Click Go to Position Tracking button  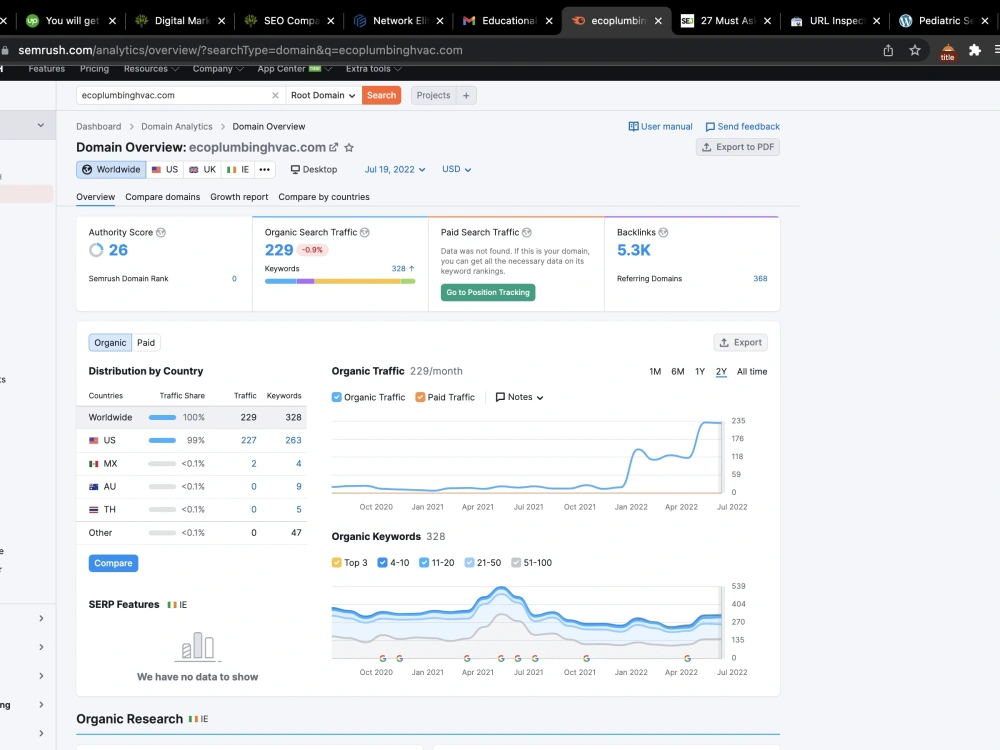click(x=488, y=292)
